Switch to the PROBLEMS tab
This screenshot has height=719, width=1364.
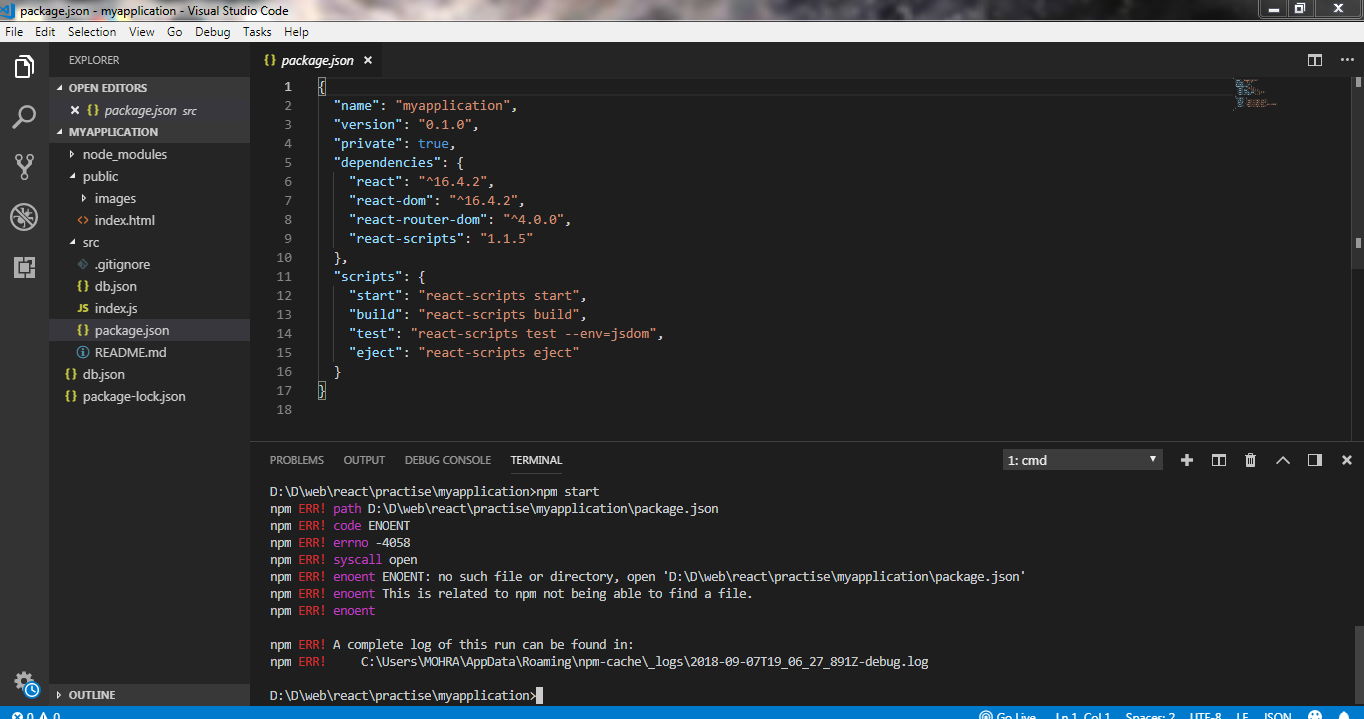[x=296, y=459]
